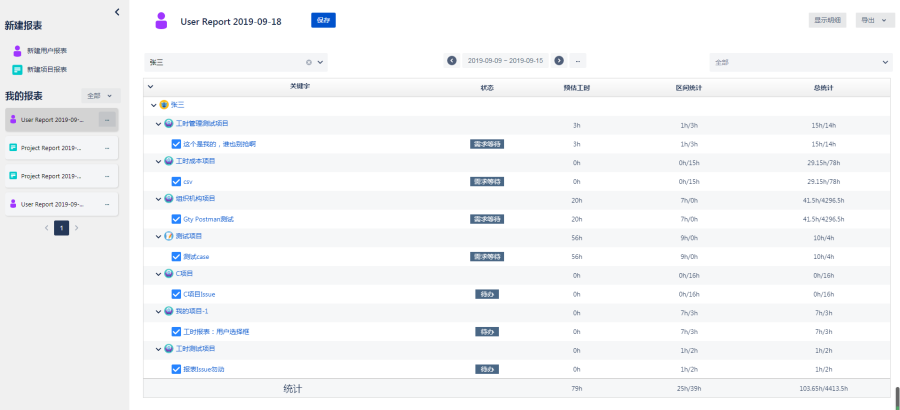The image size is (900, 410).
Task: Collapse the left sidebar with the arrow
Action: pos(117,11)
